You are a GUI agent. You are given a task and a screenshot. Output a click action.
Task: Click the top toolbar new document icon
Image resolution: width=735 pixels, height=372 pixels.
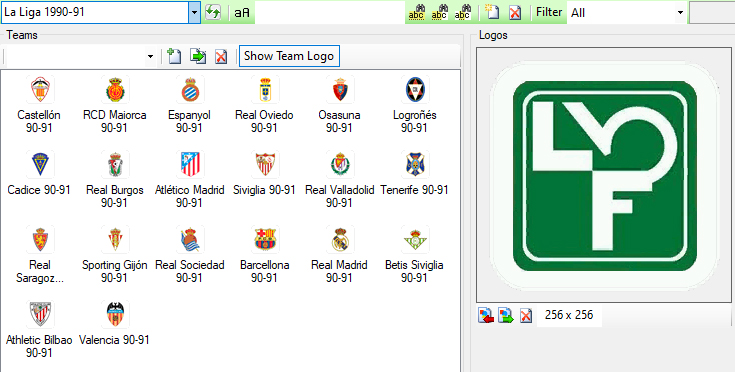pos(492,13)
